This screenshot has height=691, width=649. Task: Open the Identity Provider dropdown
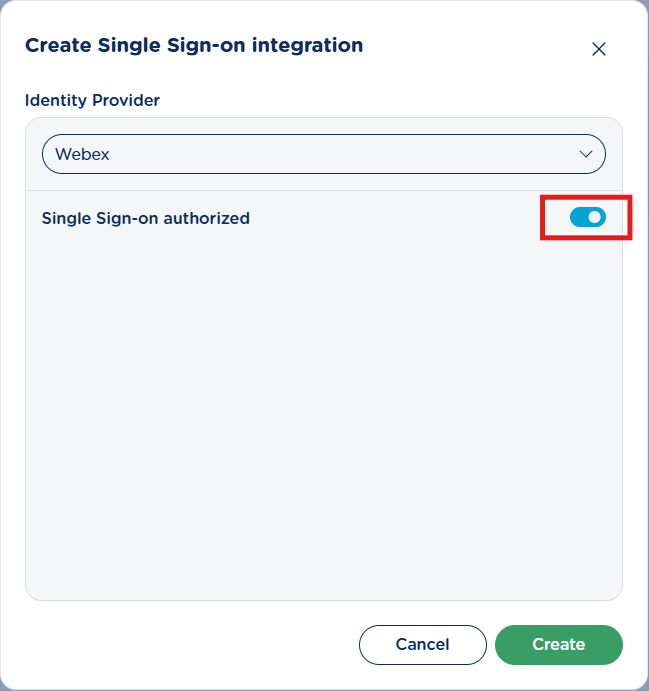coord(323,154)
